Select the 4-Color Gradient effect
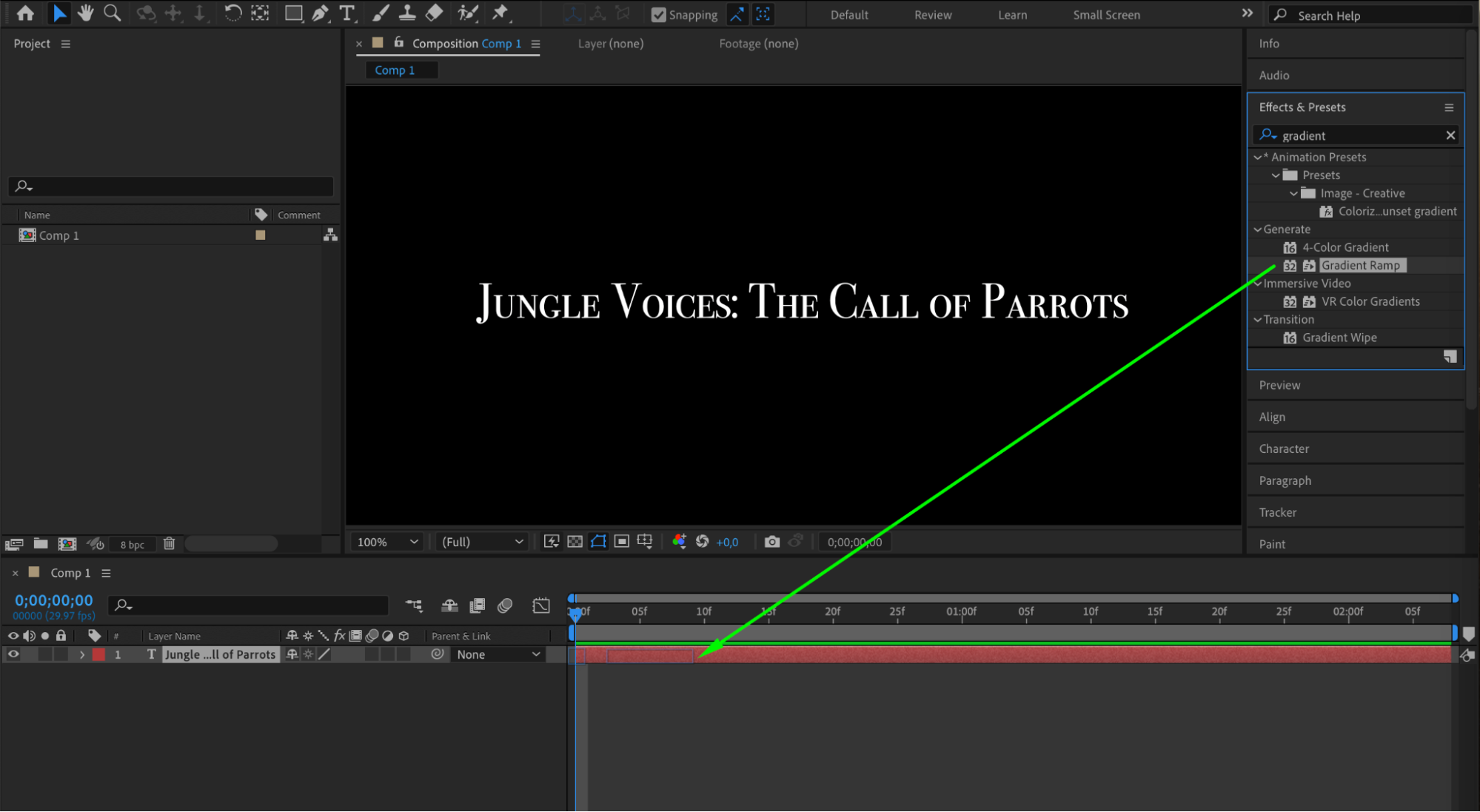The image size is (1480, 812). coord(1345,247)
